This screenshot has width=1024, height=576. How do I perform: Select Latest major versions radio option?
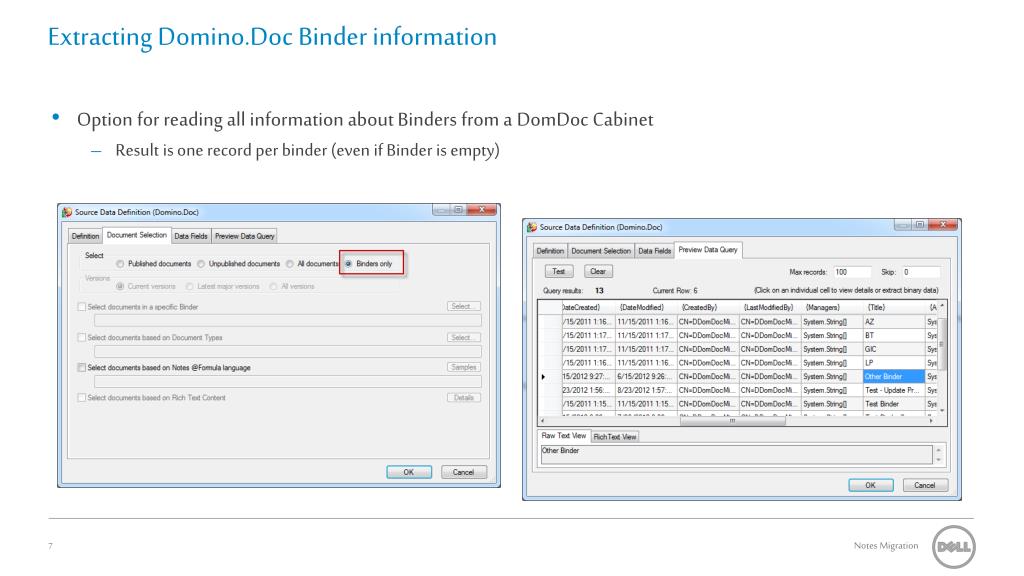pyautogui.click(x=189, y=287)
